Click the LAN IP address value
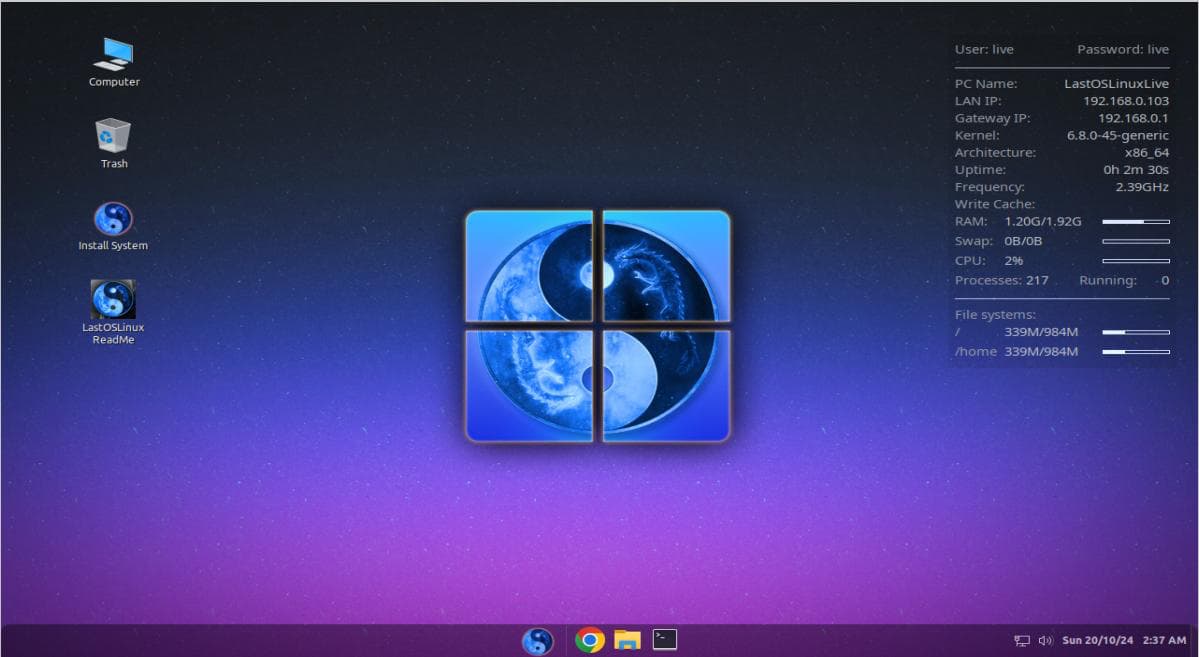The image size is (1199, 657). pos(1125,101)
